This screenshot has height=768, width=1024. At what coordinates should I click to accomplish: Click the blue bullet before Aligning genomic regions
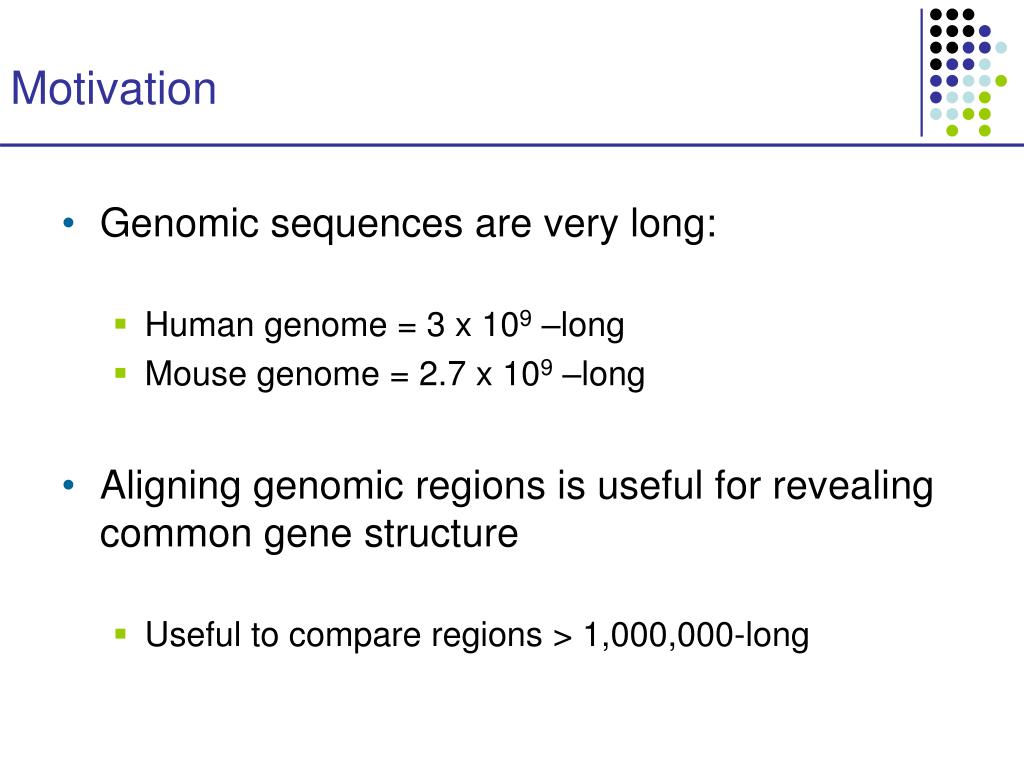(69, 485)
